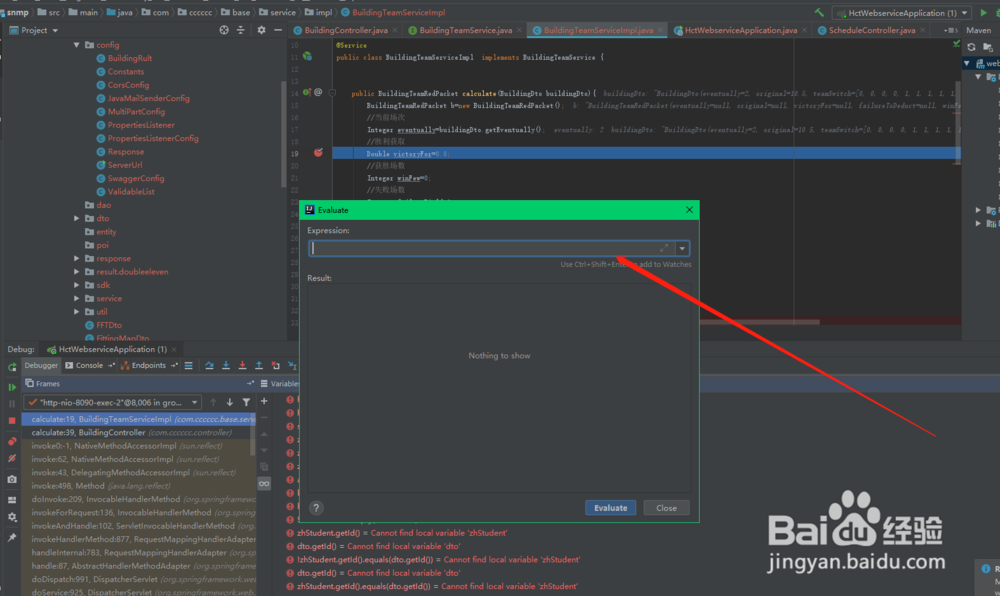The height and width of the screenshot is (596, 1000).
Task: Expand the service folder
Action: [77, 298]
